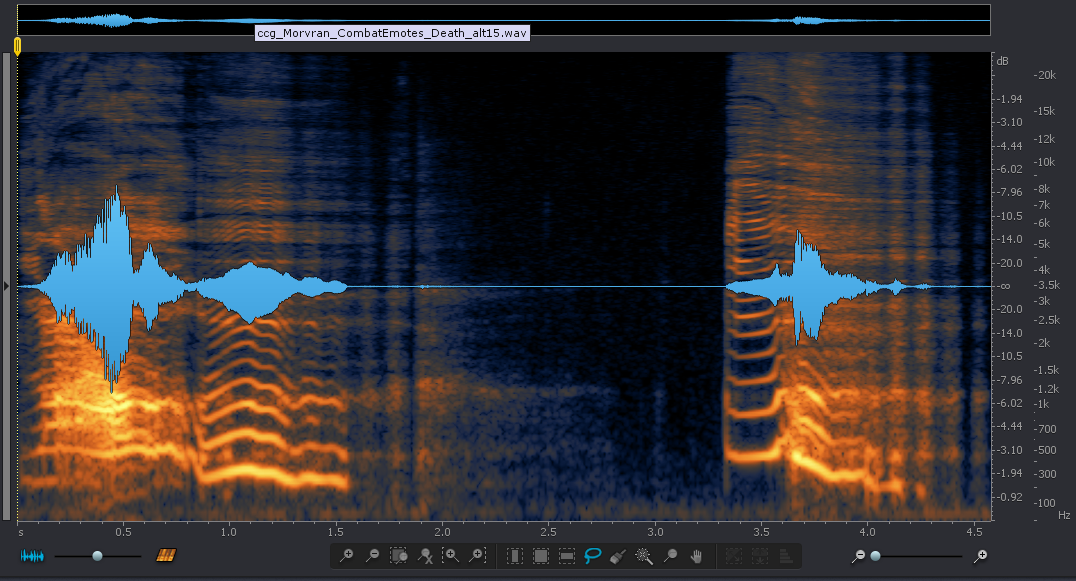Click the 2.5 second mark on time ruler
The width and height of the screenshot is (1076, 581).
coord(548,532)
